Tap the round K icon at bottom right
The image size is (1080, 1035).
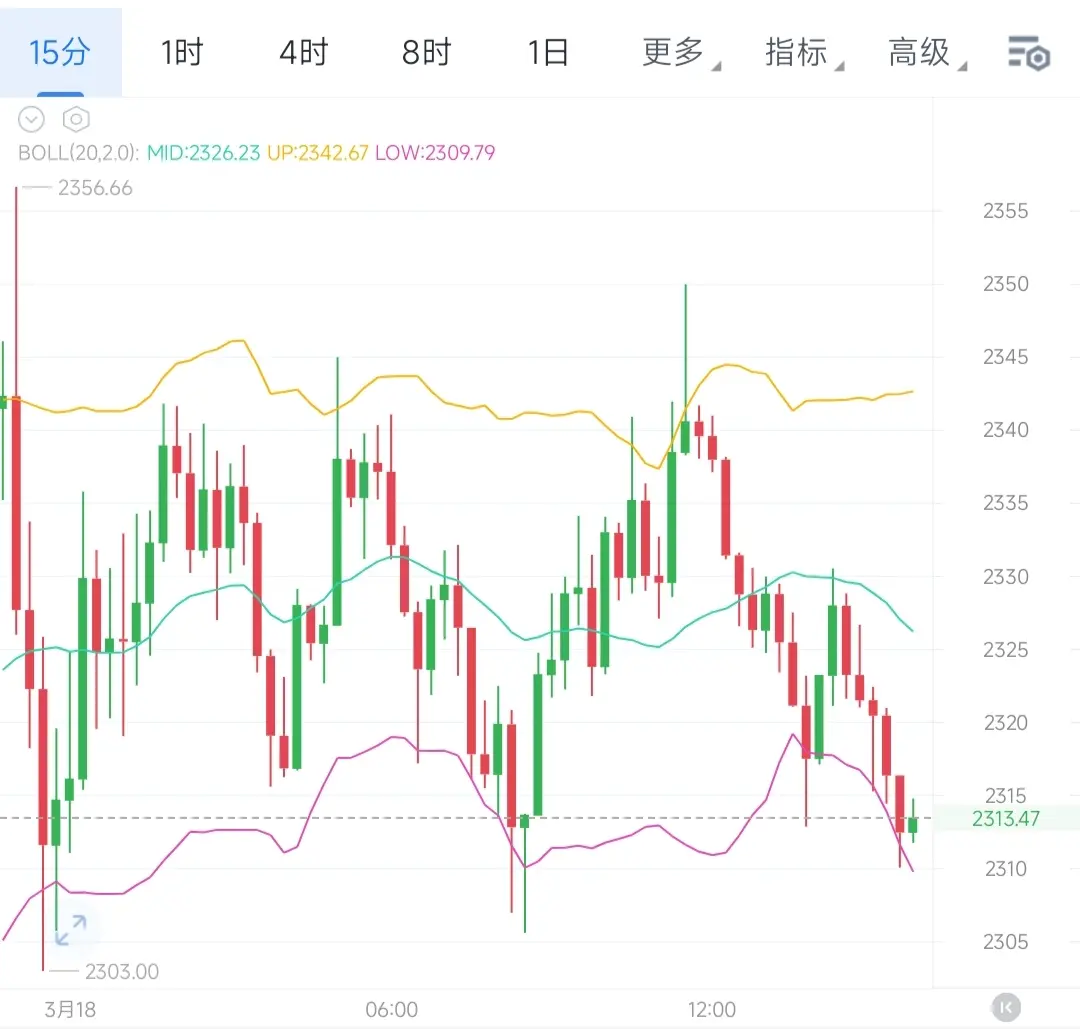tap(1005, 1006)
